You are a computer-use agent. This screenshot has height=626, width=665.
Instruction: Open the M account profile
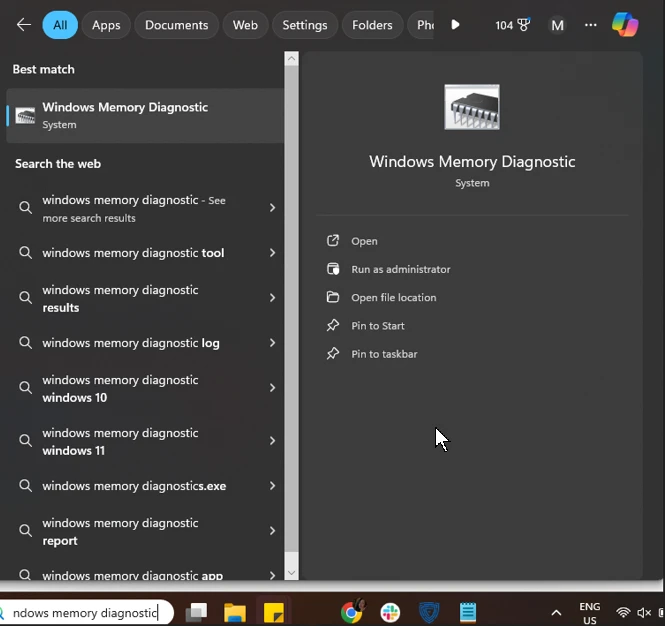click(x=557, y=25)
